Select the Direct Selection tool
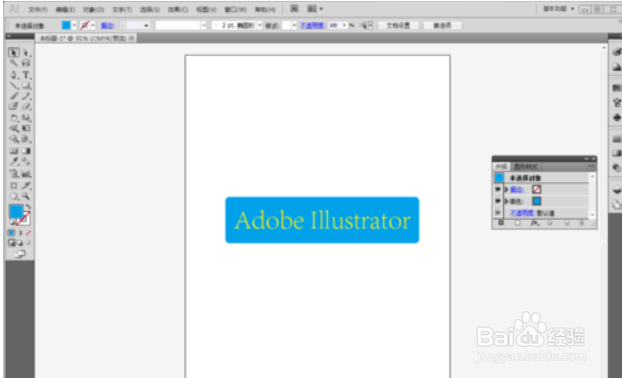 [26, 52]
